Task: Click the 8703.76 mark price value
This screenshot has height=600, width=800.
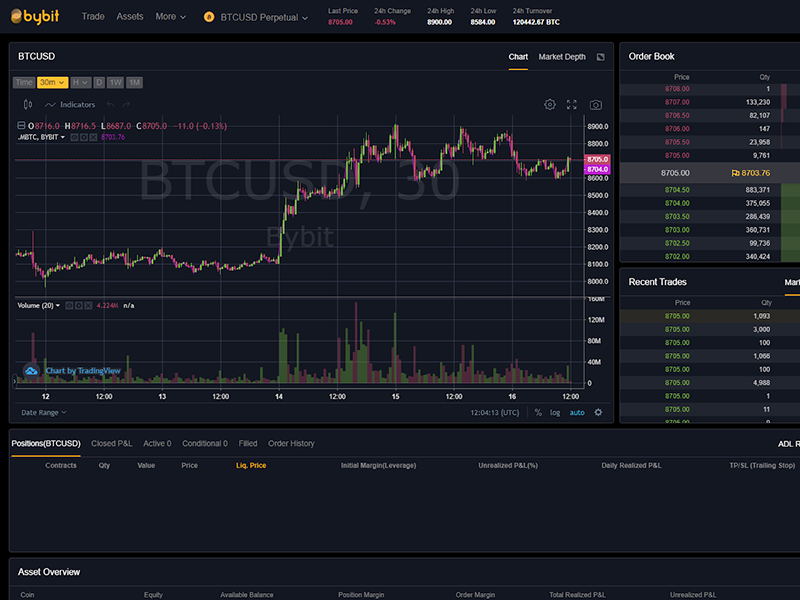Action: click(755, 173)
